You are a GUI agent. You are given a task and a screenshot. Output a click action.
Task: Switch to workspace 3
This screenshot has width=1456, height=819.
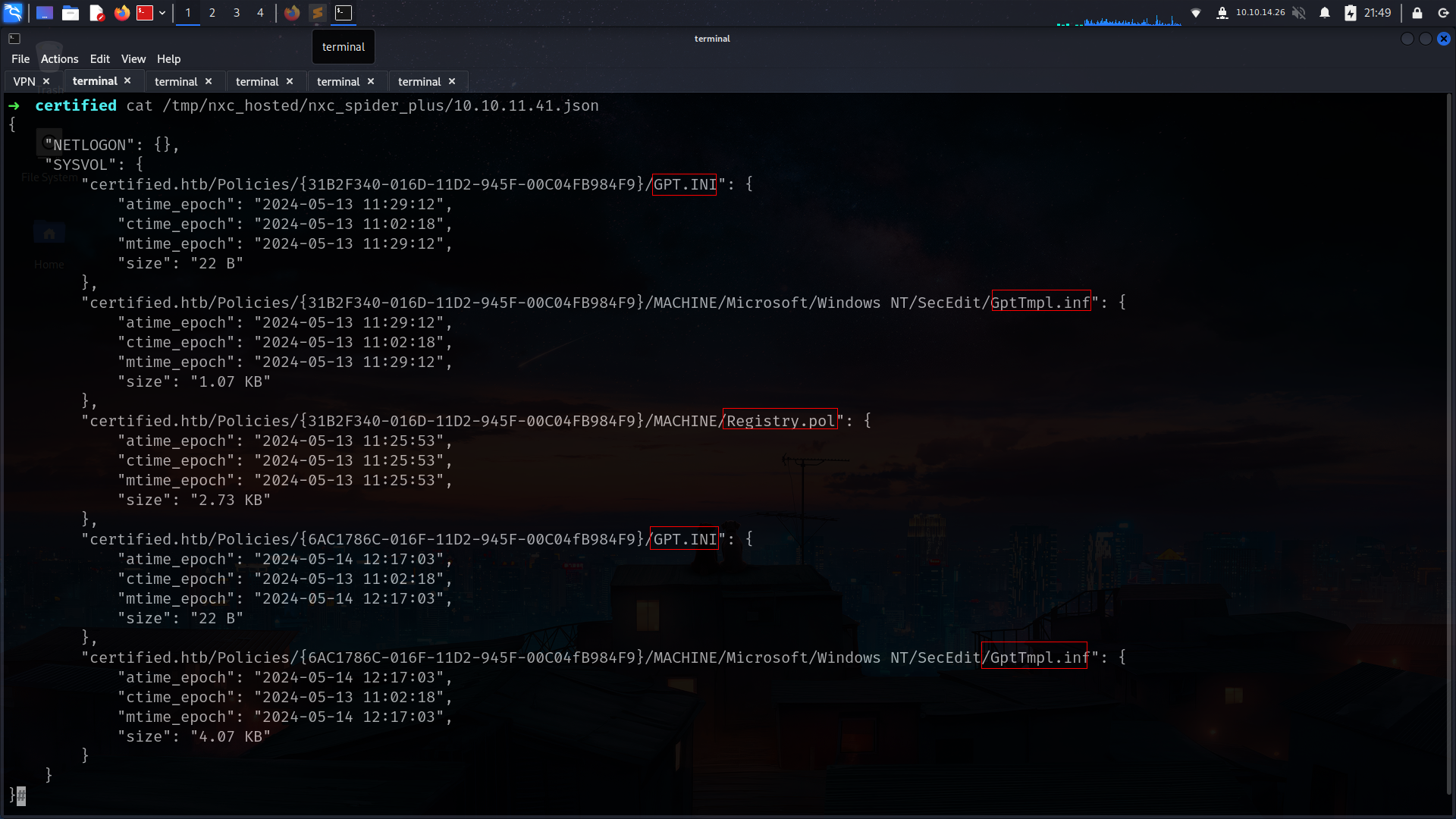[237, 13]
